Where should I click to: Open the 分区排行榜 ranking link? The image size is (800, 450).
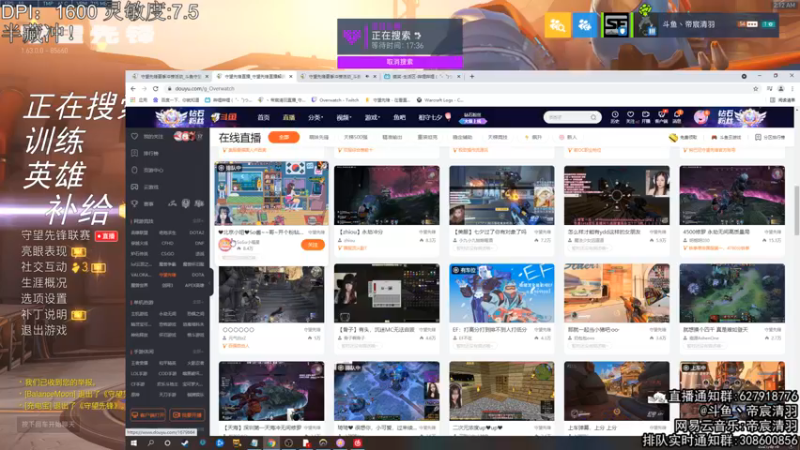pyautogui.click(x=770, y=137)
